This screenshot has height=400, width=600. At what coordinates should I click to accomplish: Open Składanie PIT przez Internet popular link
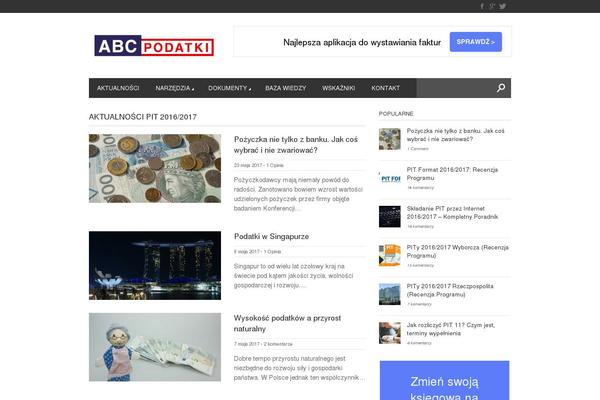pos(453,216)
